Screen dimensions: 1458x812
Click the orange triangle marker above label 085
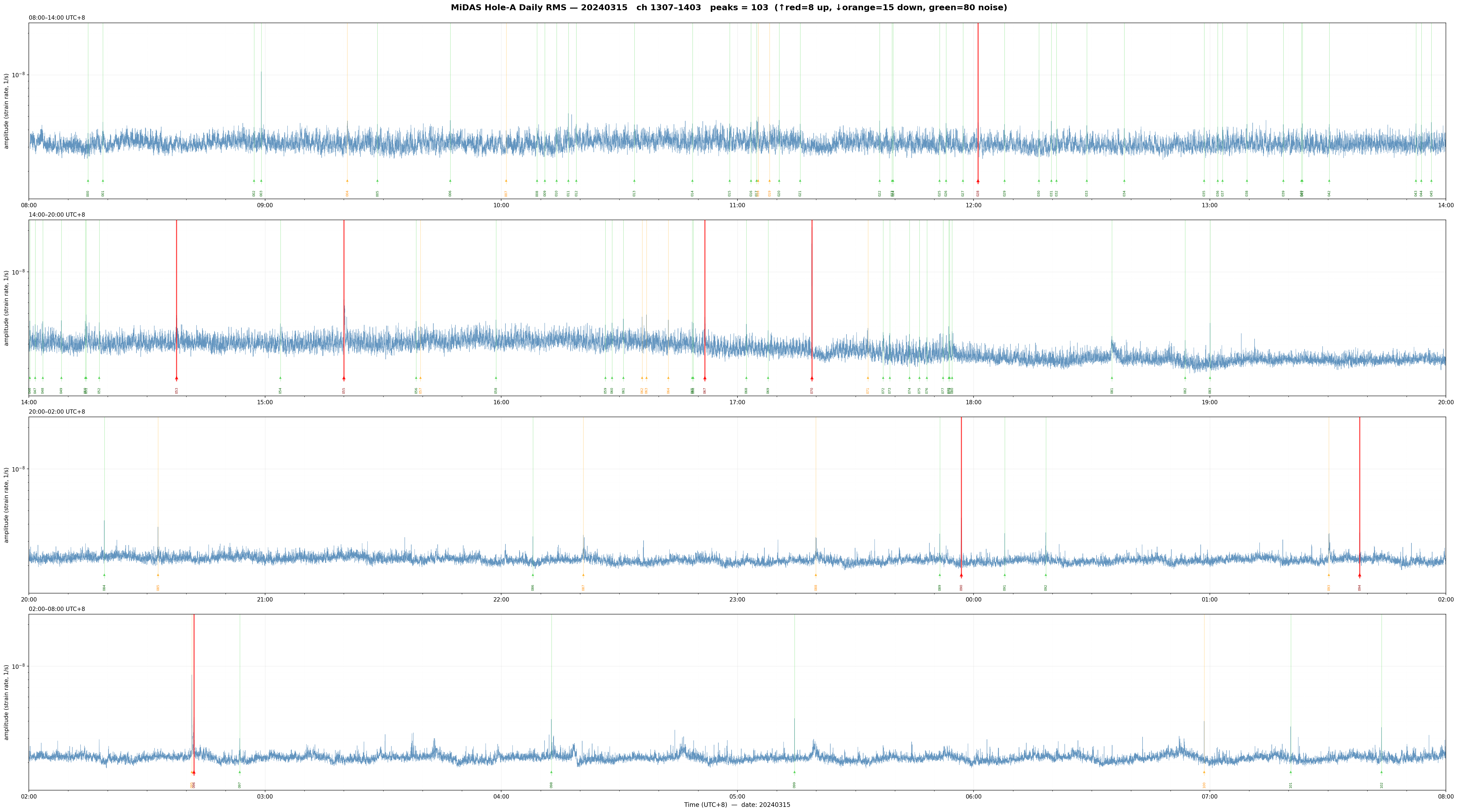coord(158,575)
